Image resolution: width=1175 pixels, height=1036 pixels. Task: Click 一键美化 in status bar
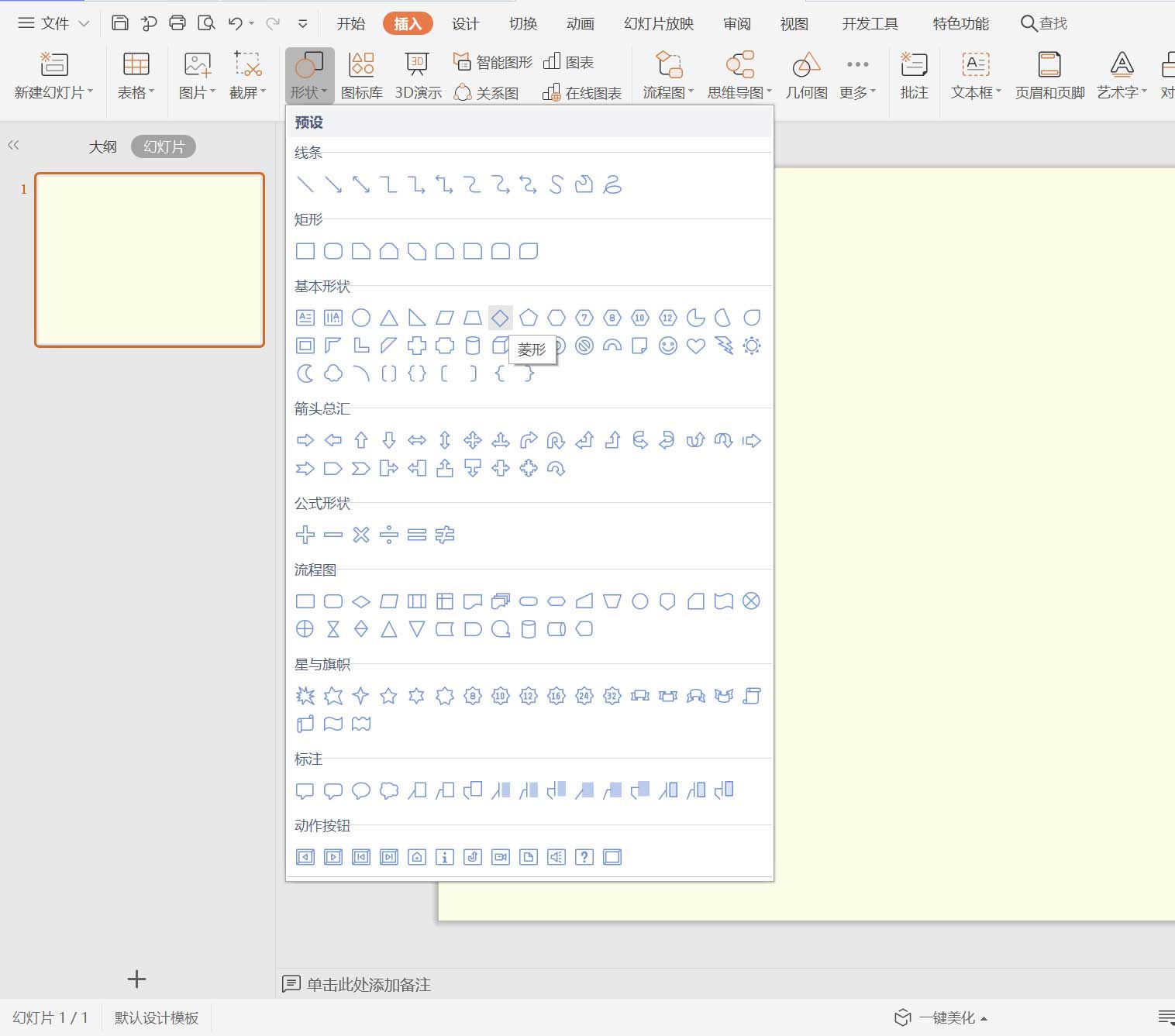pos(941,1017)
